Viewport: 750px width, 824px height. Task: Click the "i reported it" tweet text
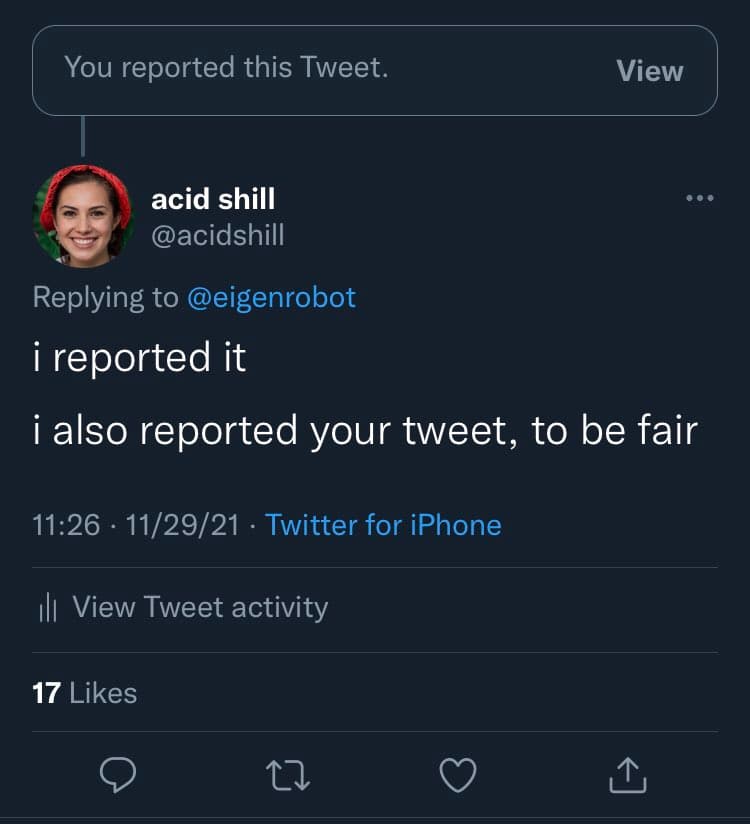(139, 359)
